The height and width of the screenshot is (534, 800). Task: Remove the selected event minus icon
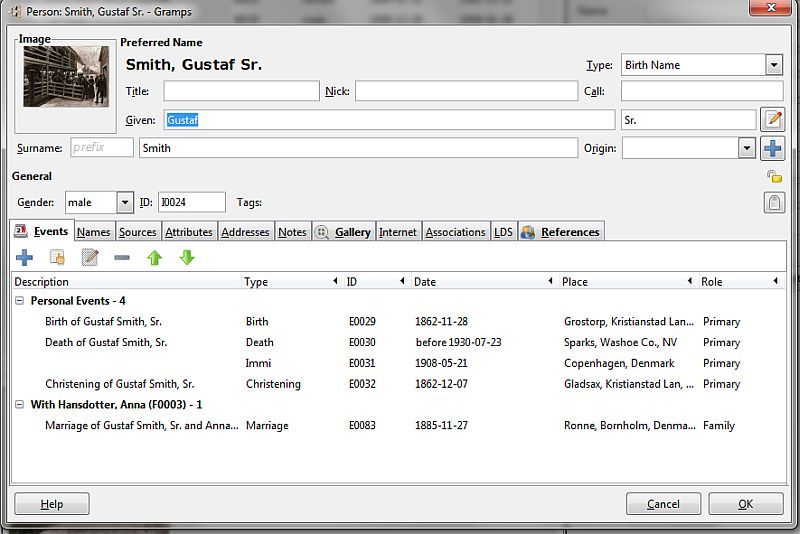point(121,258)
